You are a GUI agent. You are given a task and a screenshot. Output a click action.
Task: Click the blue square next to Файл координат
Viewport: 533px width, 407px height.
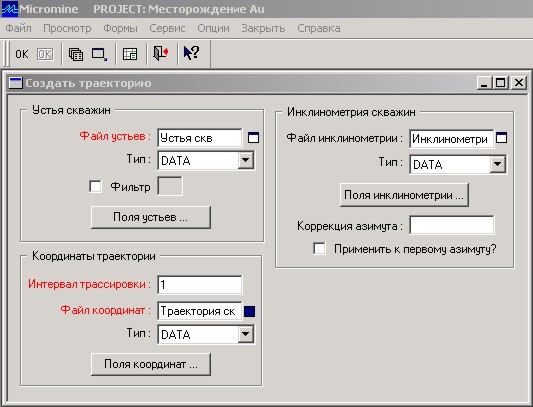pos(250,311)
